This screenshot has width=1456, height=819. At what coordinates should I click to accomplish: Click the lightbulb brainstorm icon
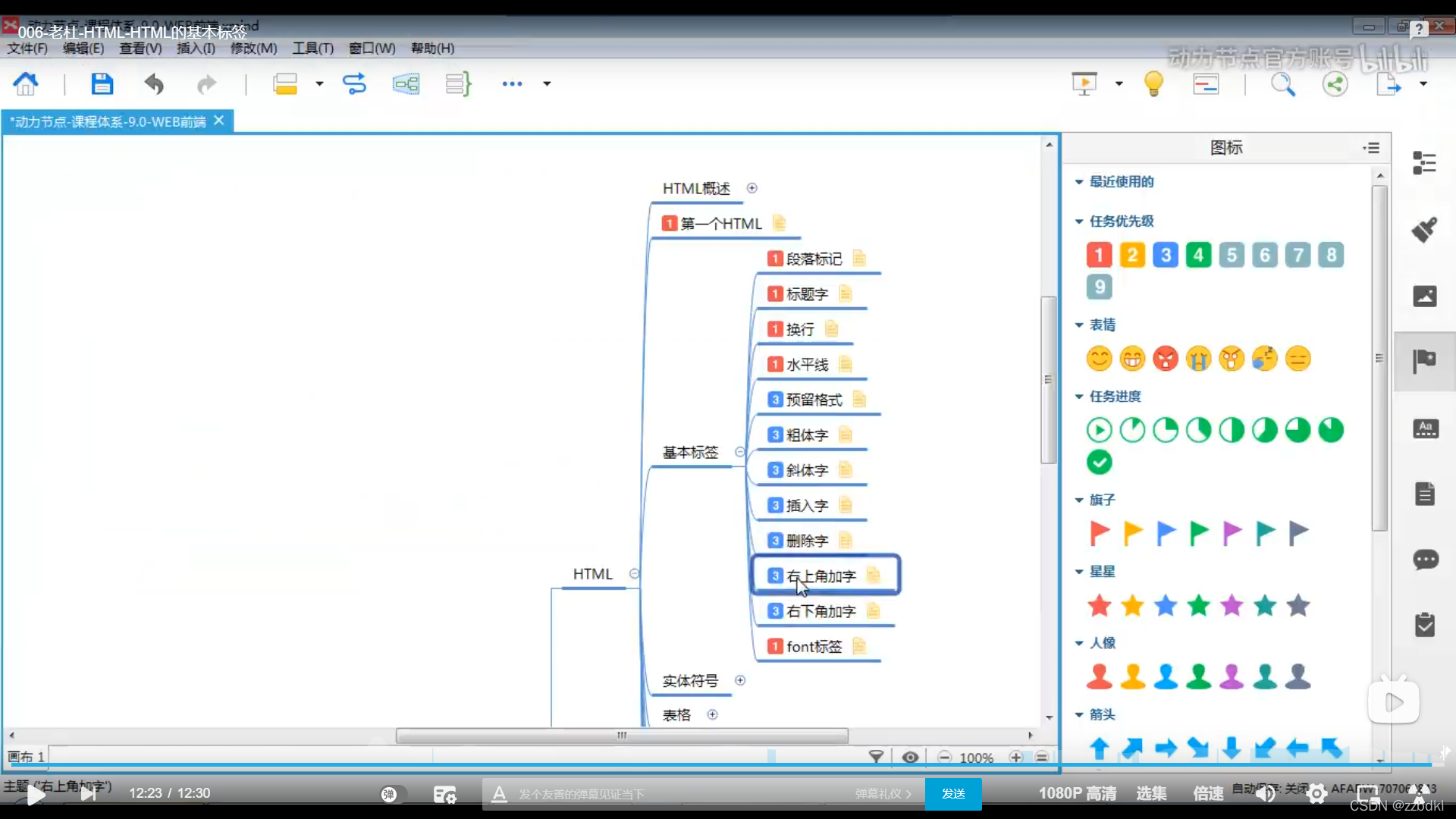(1153, 83)
